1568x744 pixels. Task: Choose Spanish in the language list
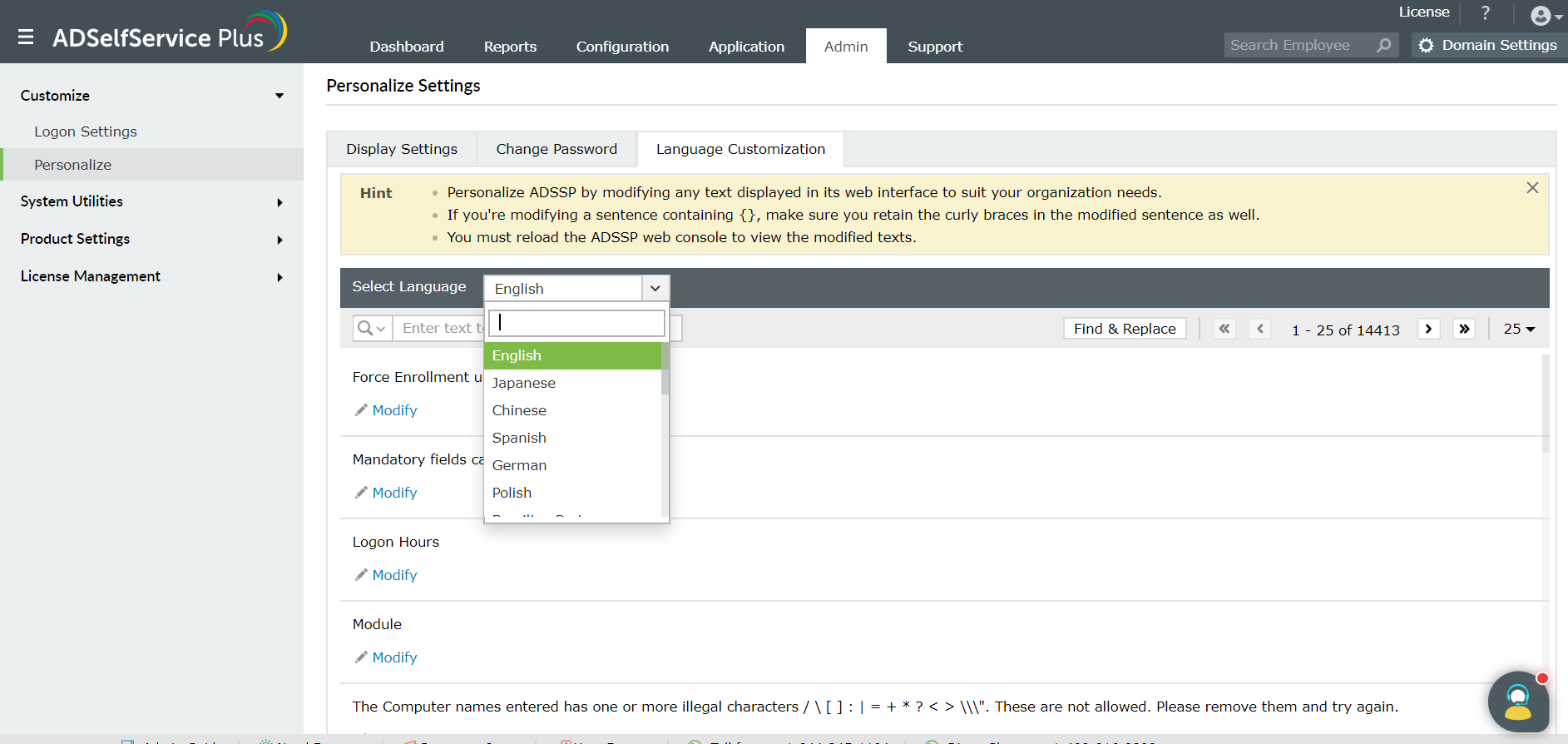pyautogui.click(x=572, y=438)
